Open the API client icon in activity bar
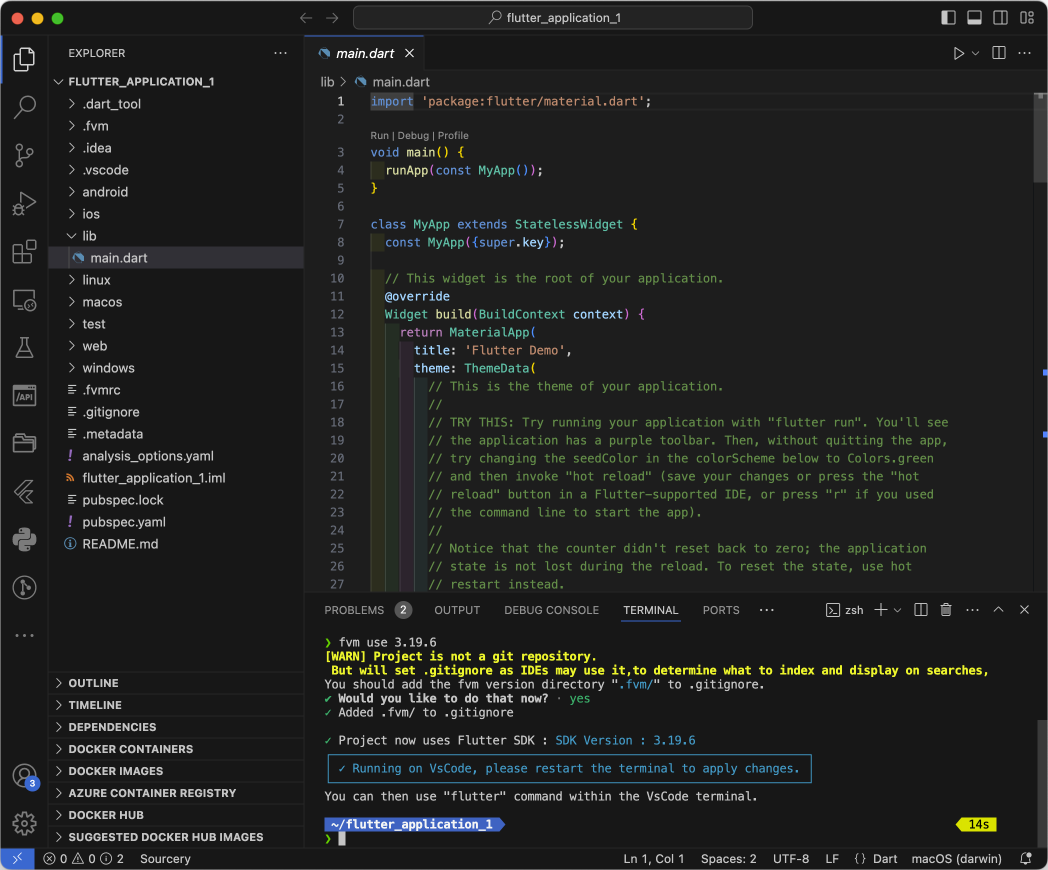The height and width of the screenshot is (870, 1048). 24,396
